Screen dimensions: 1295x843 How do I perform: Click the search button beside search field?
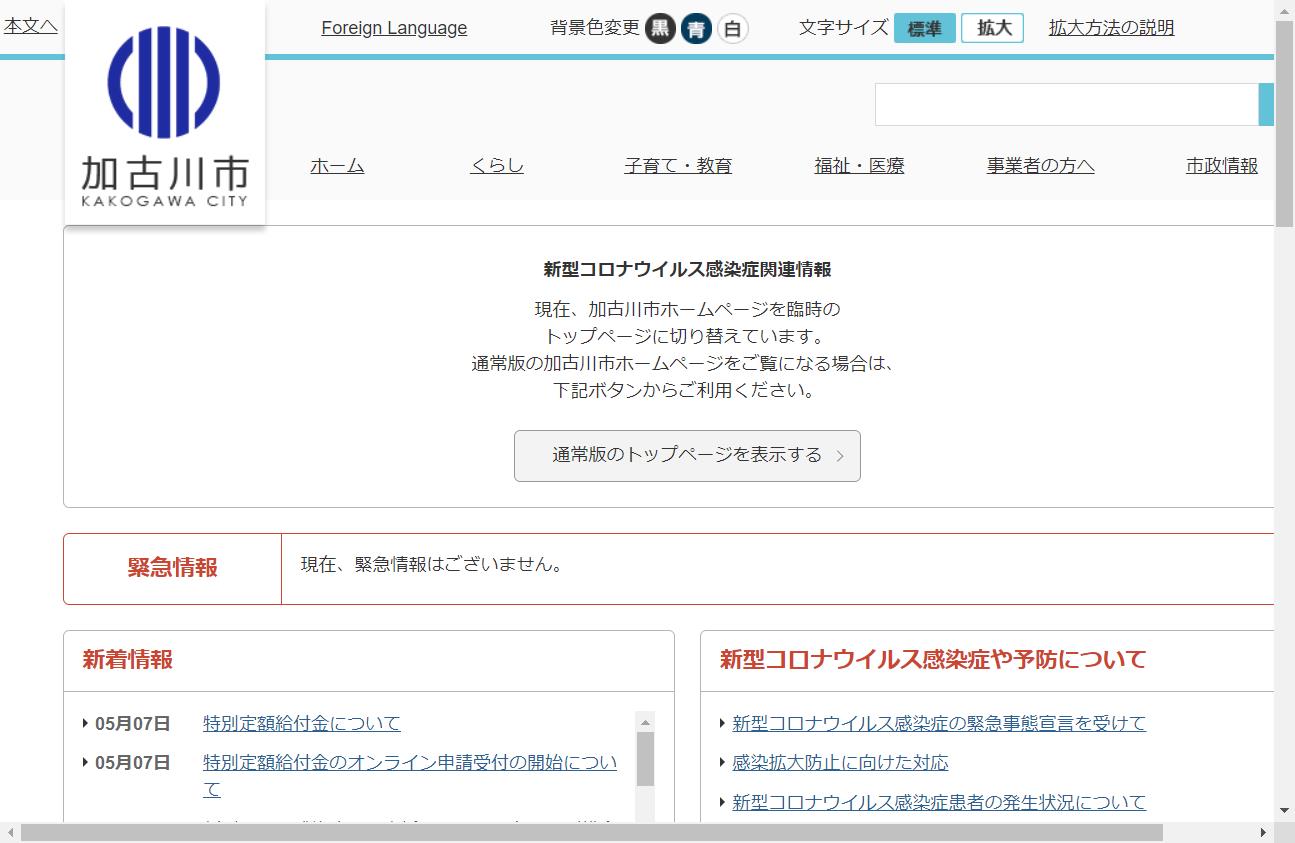click(x=1266, y=105)
